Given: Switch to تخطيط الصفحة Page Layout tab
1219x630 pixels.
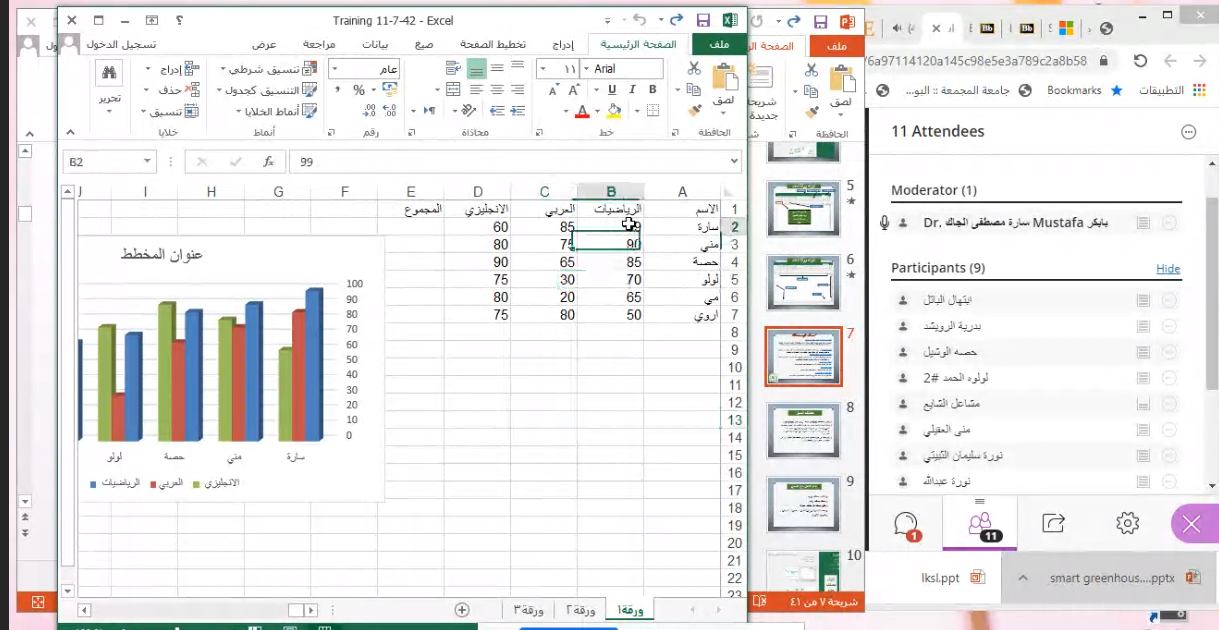Looking at the screenshot, I should coord(494,44).
